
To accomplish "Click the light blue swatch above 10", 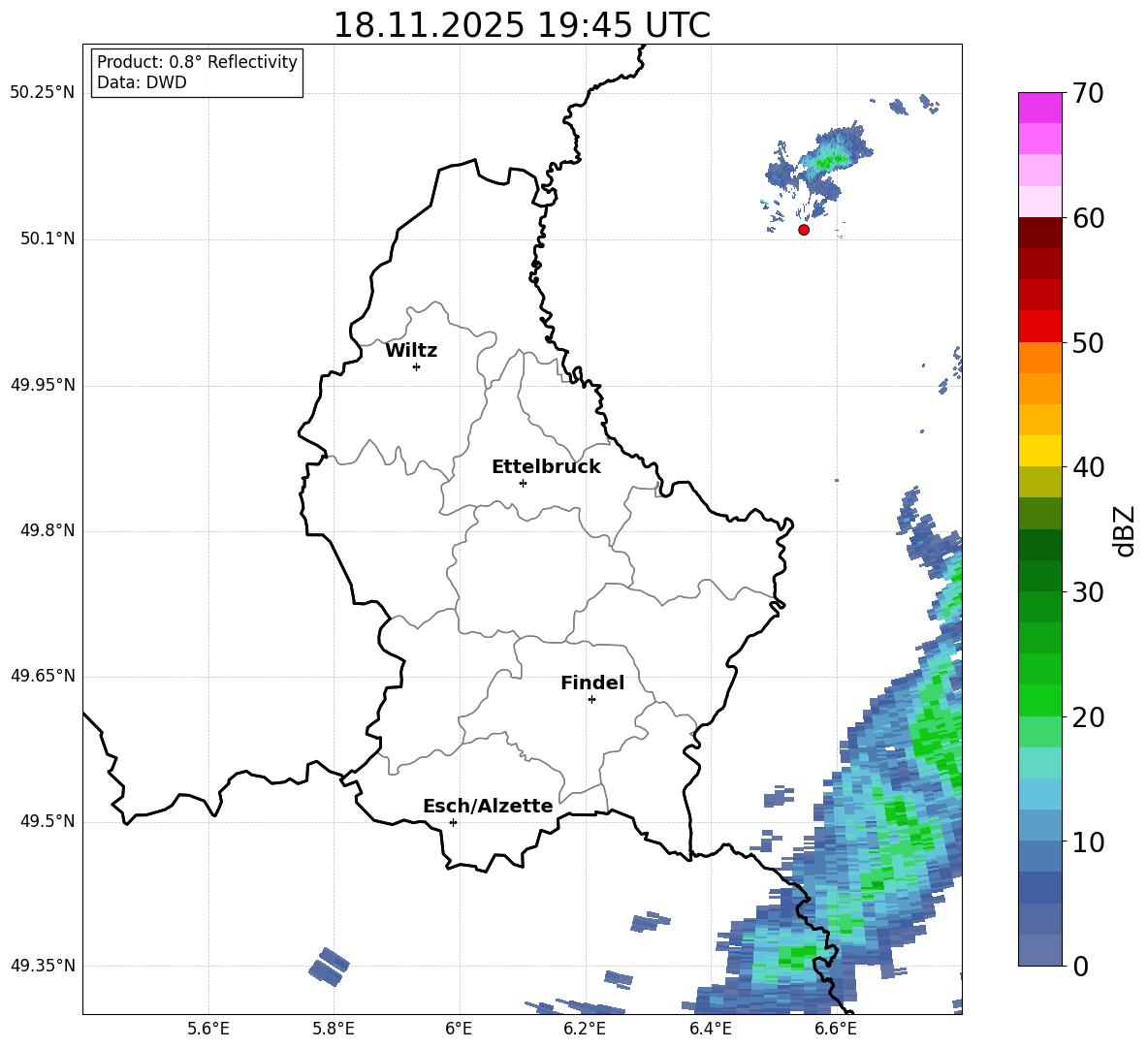I will (x=1039, y=826).
